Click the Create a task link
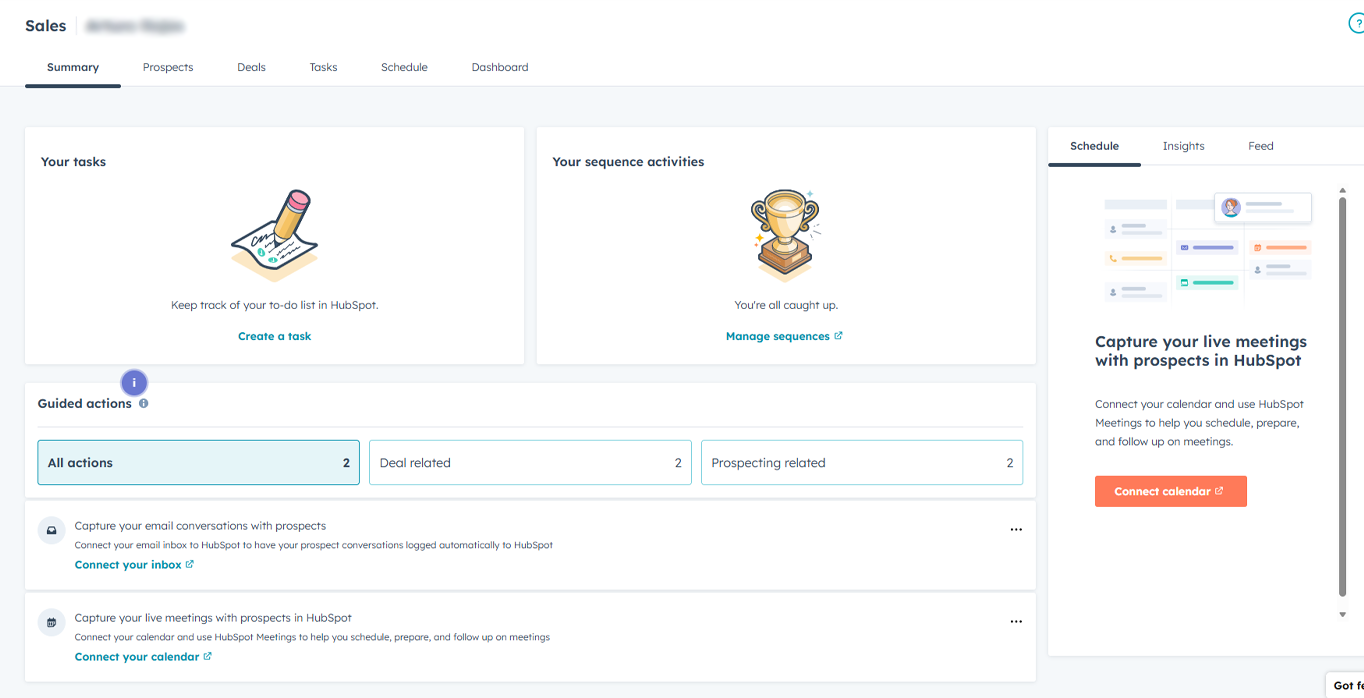 pos(274,336)
